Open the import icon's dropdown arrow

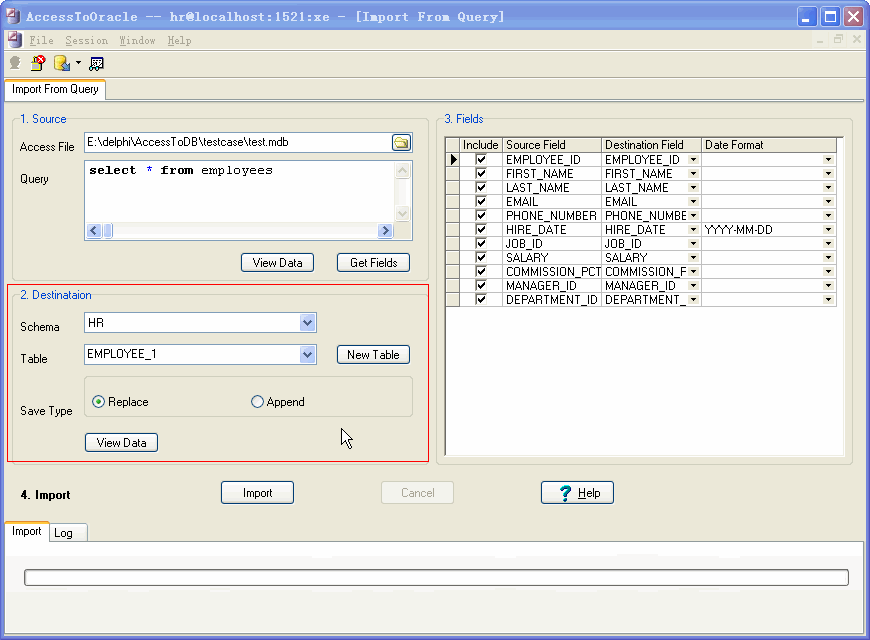coord(78,63)
